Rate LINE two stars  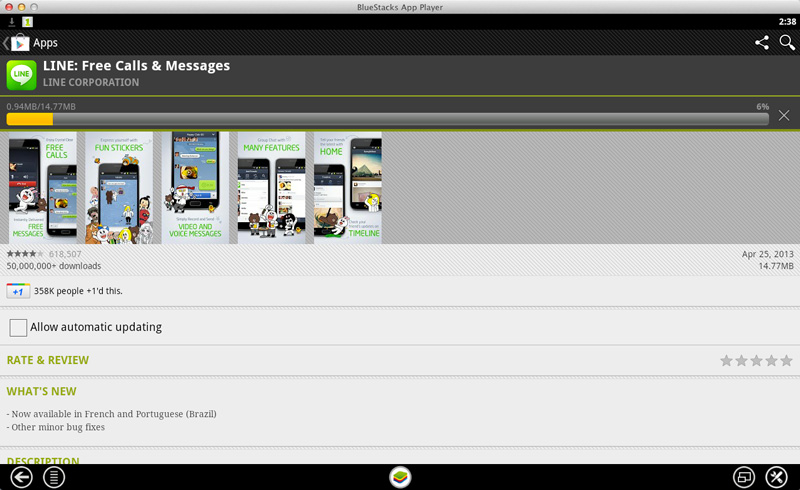[741, 361]
